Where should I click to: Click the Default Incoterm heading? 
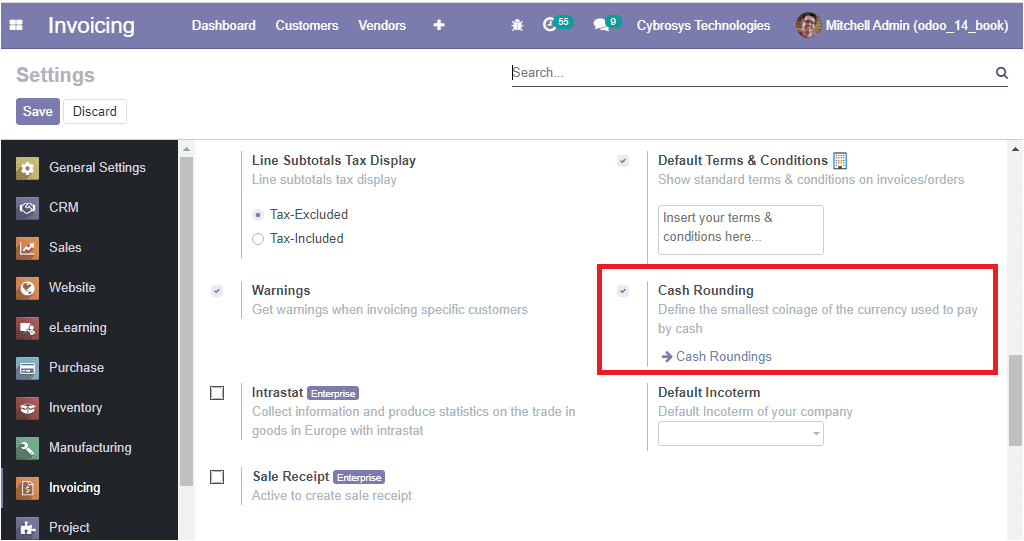click(709, 393)
